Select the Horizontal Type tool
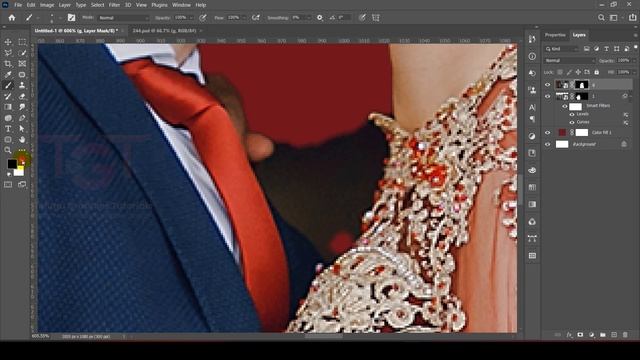Screen dimensions: 640x360 [x=8, y=129]
